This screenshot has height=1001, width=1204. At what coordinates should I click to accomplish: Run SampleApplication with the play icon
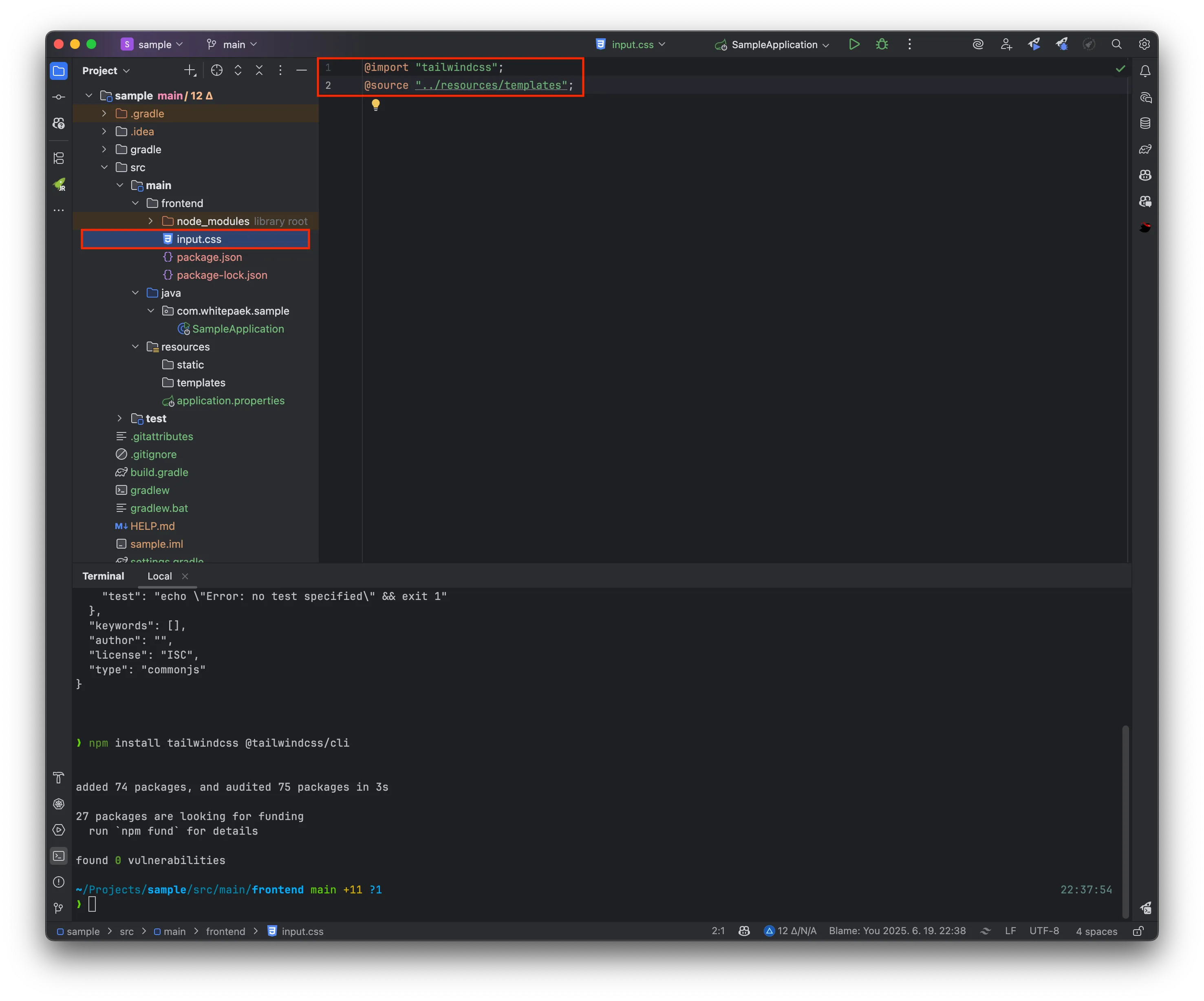[x=854, y=44]
